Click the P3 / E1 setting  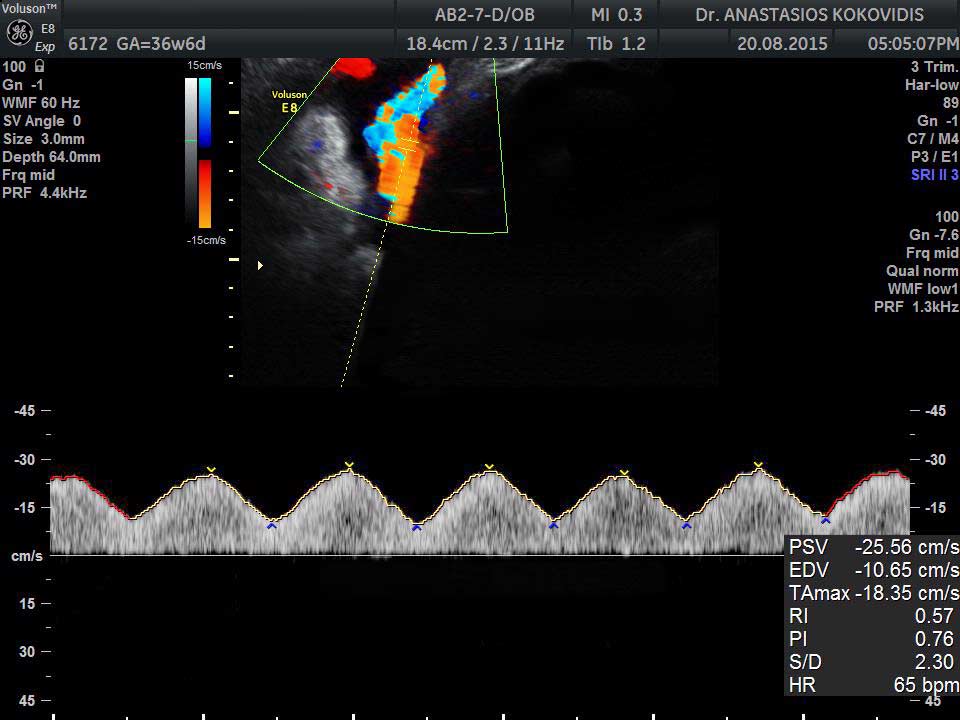tap(934, 157)
